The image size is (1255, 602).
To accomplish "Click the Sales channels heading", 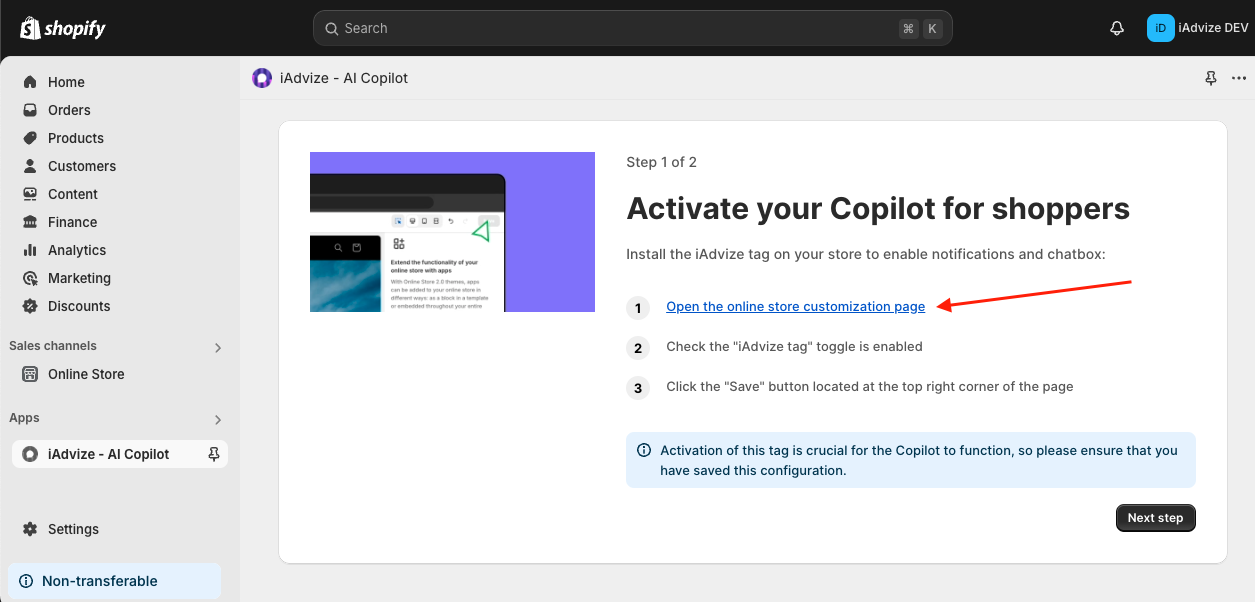I will 53,346.
